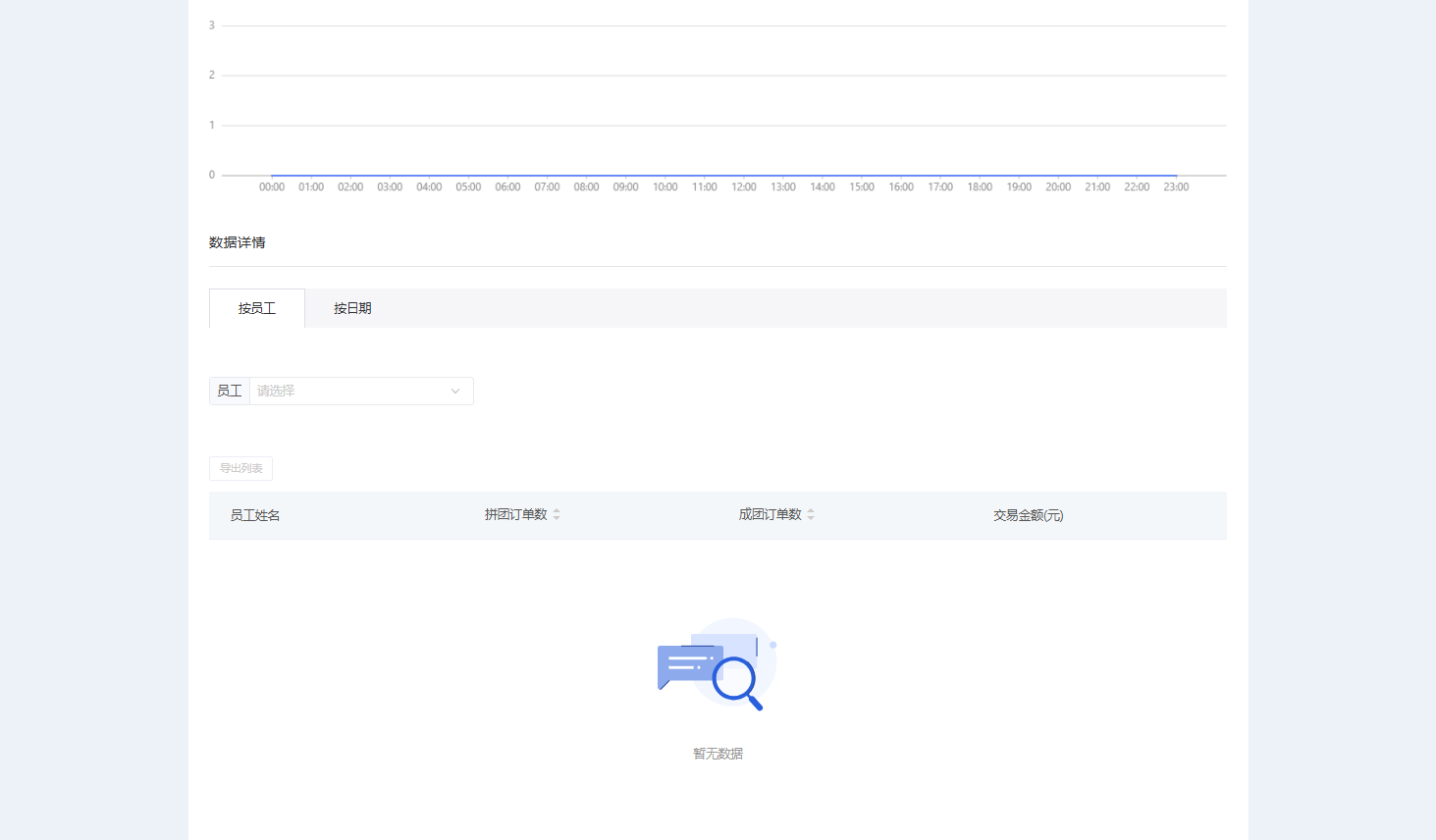Click the 员工 label prefix box
Screen dimensions: 1436x840
pos(230,391)
